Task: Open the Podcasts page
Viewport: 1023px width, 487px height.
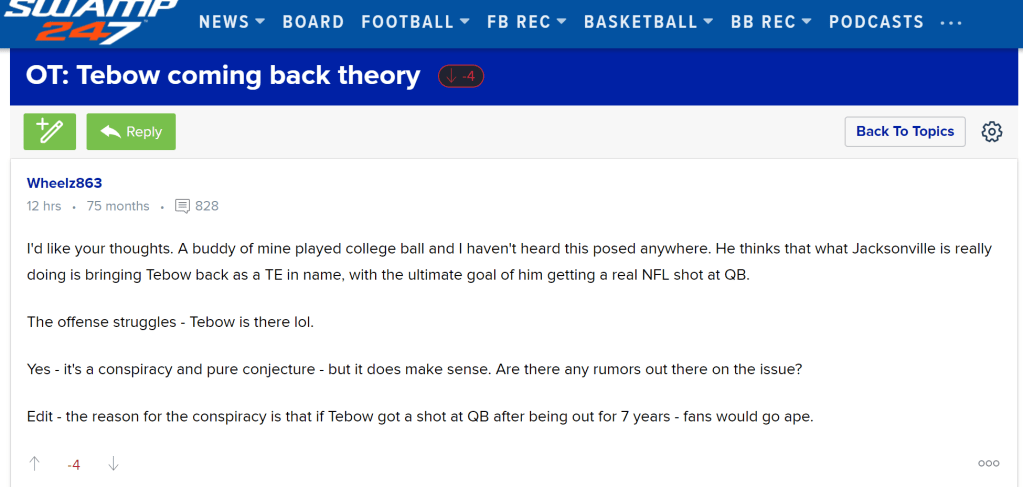Action: coord(876,22)
